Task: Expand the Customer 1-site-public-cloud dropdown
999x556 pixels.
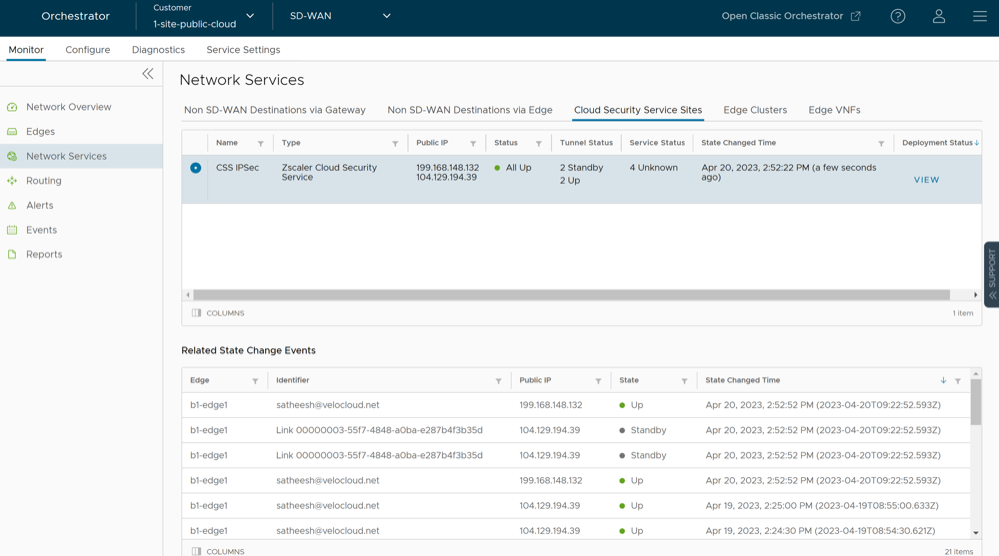Action: tap(250, 16)
